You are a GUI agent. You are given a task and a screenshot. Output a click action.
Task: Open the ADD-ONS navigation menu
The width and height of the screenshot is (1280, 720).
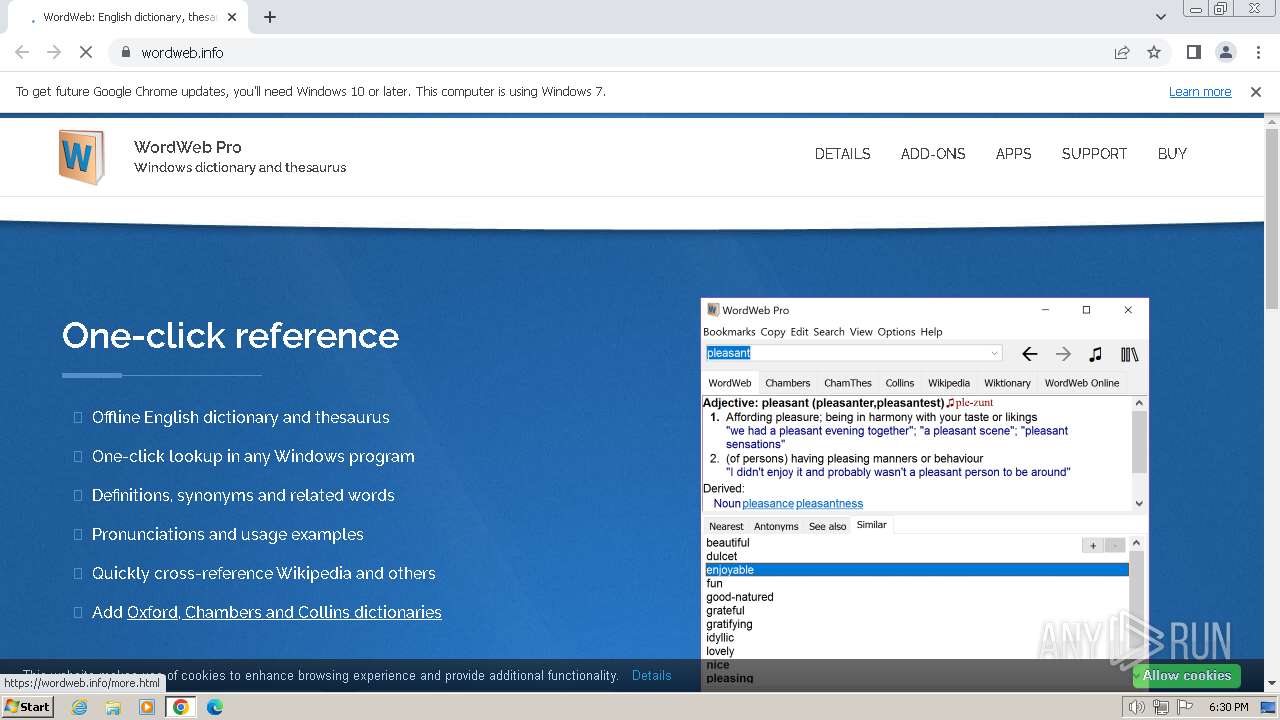tap(933, 154)
